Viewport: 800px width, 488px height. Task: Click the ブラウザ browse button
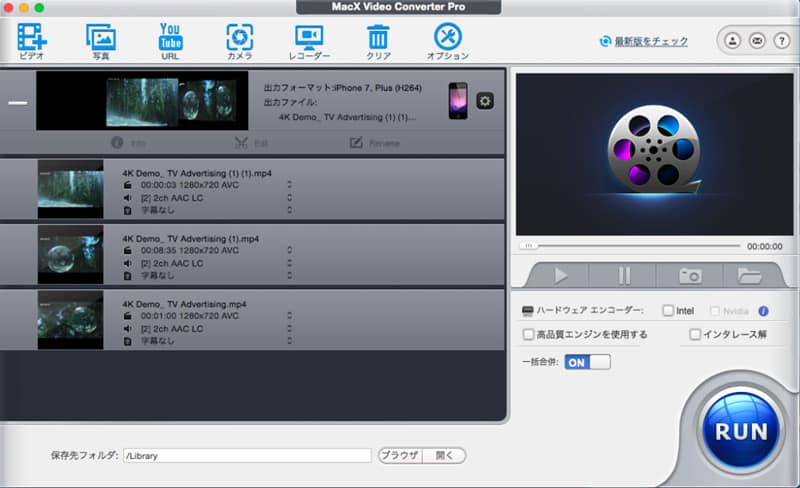click(400, 455)
